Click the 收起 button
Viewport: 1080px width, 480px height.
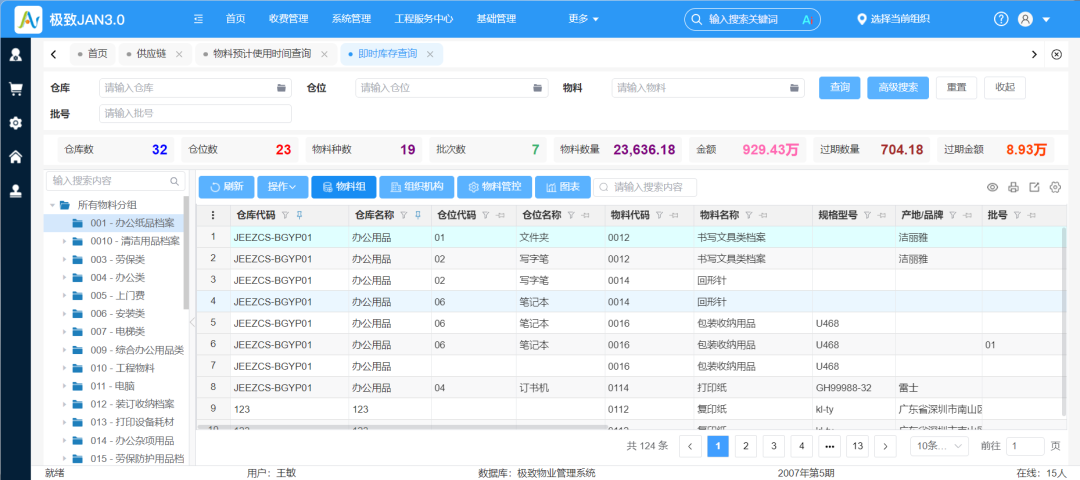pyautogui.click(x=1005, y=87)
